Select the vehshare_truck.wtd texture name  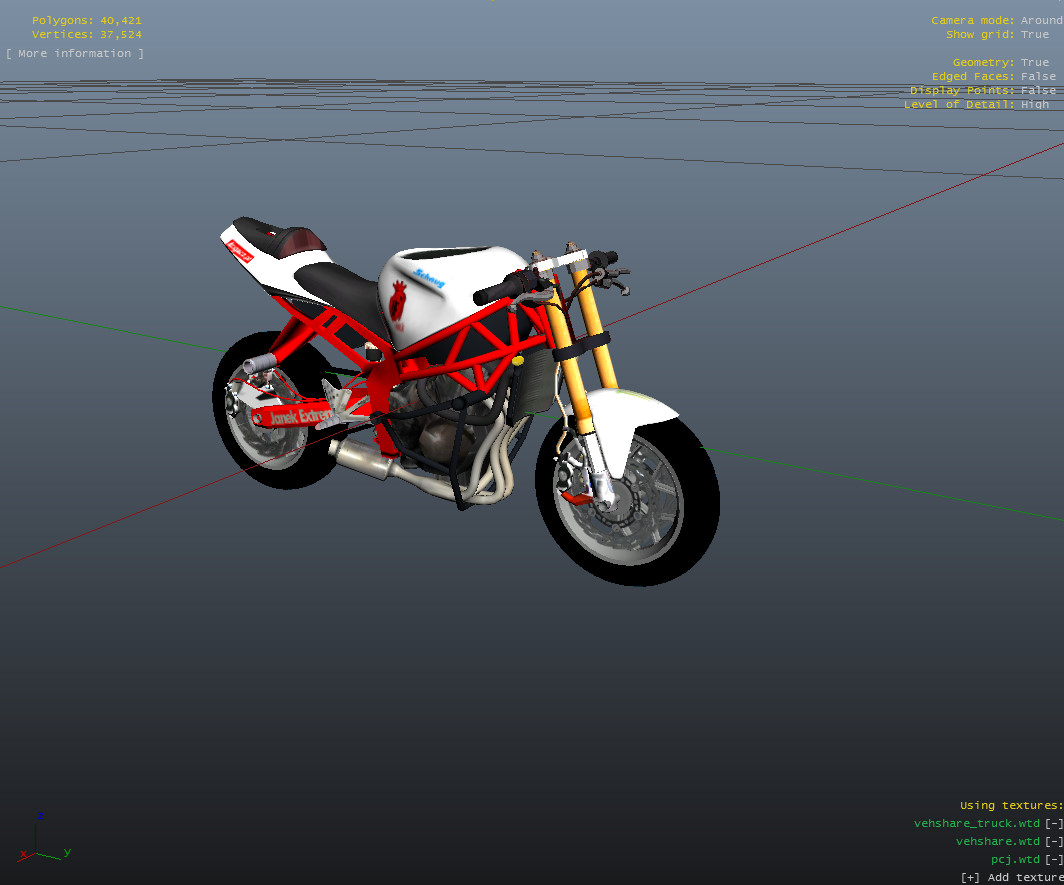click(976, 823)
